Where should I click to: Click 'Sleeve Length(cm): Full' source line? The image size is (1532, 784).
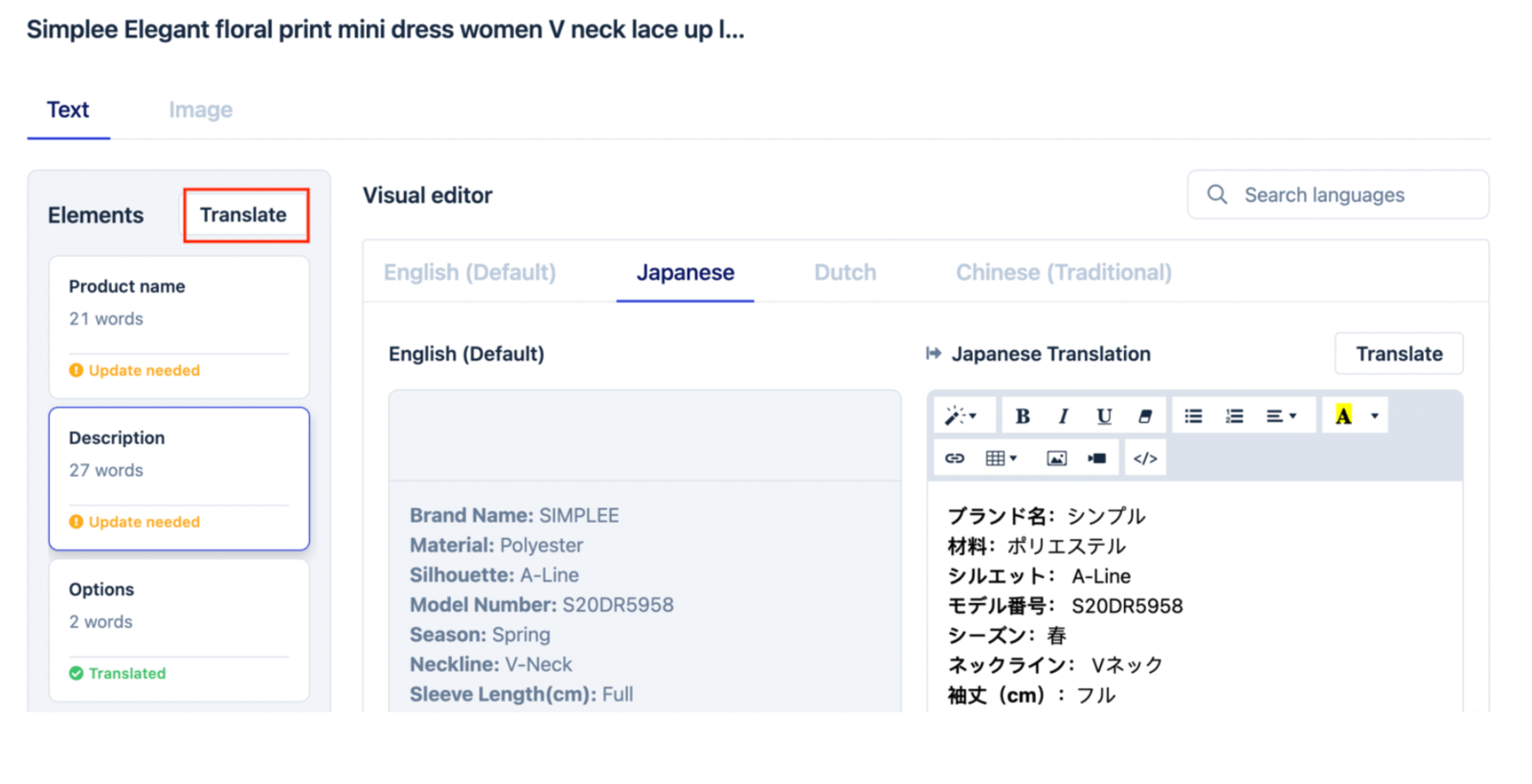tap(522, 694)
